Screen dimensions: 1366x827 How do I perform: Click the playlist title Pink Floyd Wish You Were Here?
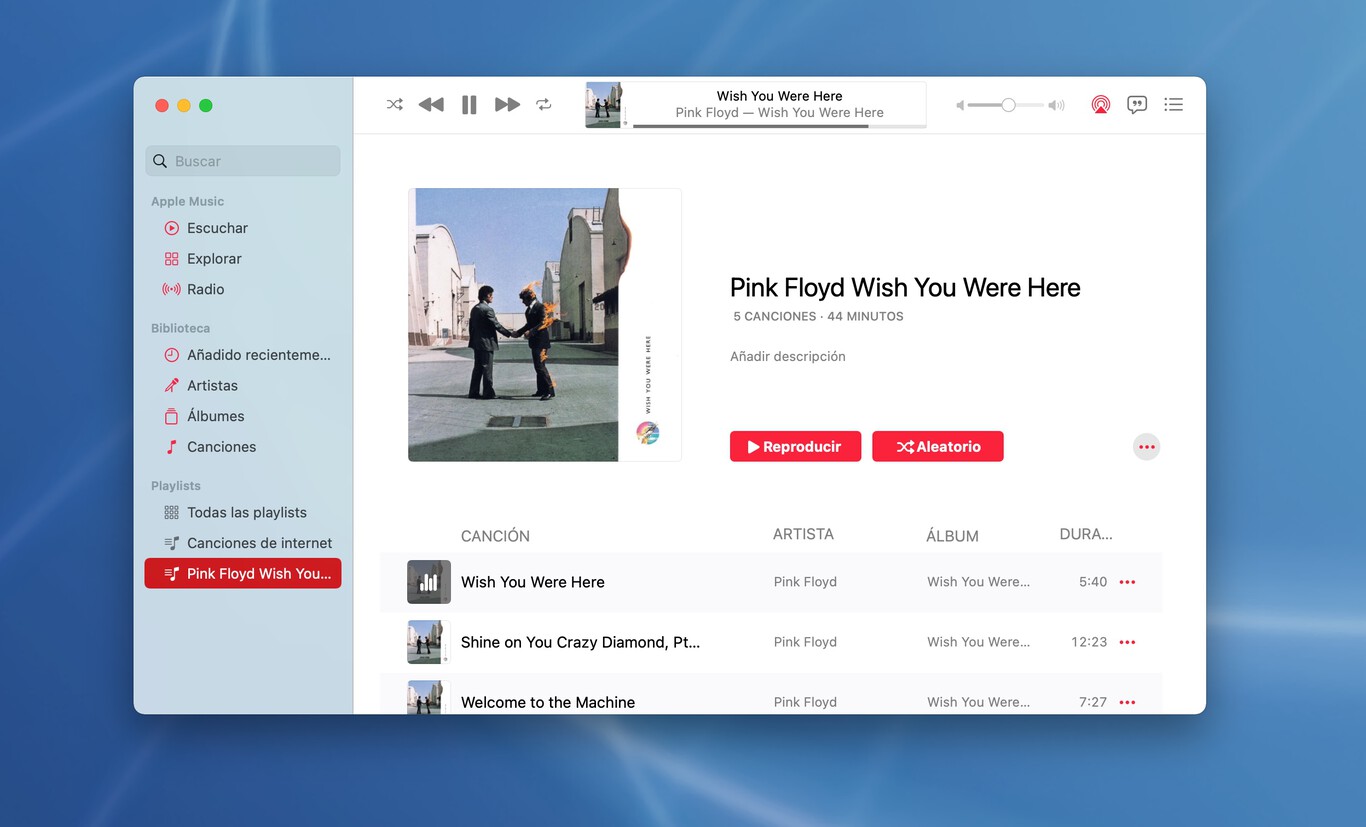tap(905, 288)
